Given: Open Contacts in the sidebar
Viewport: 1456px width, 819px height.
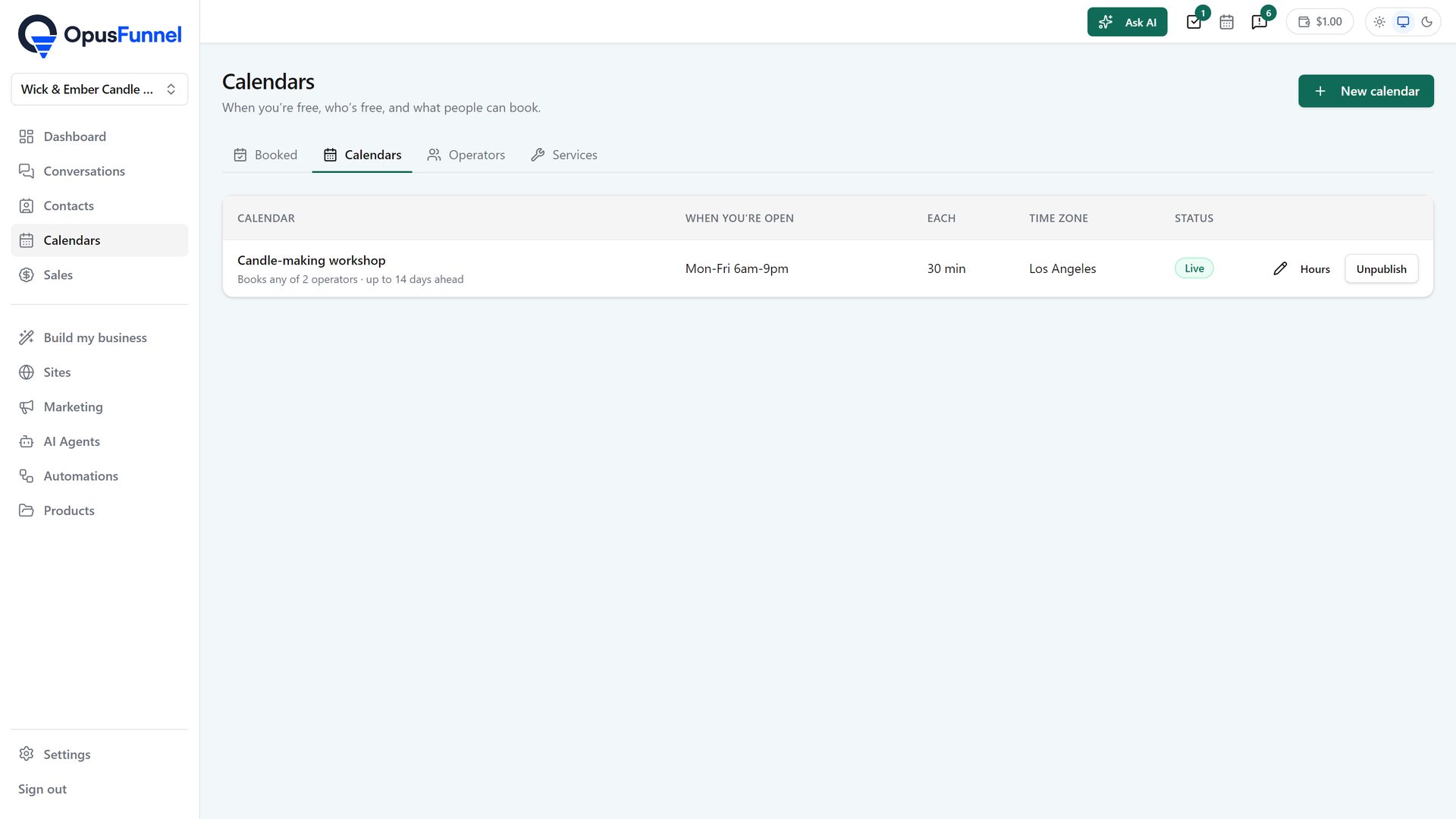Looking at the screenshot, I should (x=99, y=206).
